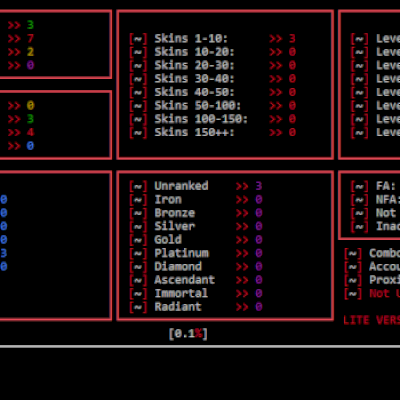
Task: Select the Skins 10-20 label
Action: click(195, 52)
